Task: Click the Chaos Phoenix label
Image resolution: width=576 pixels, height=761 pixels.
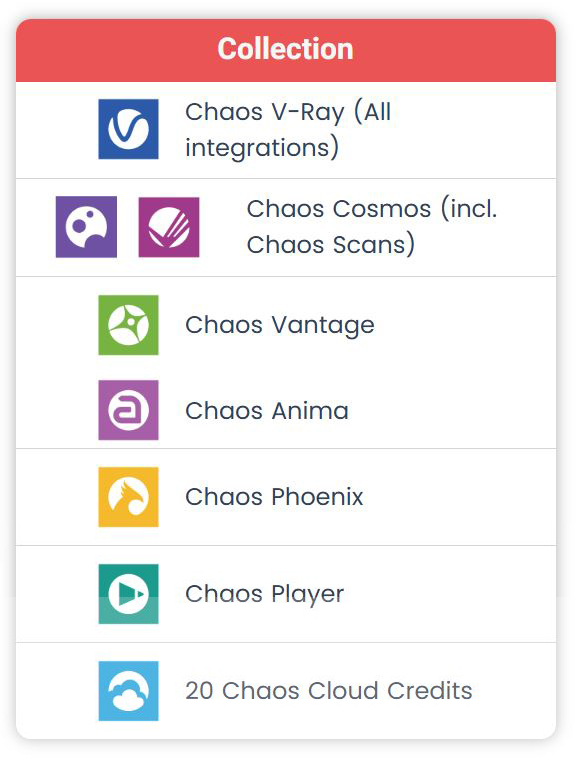Action: [274, 497]
